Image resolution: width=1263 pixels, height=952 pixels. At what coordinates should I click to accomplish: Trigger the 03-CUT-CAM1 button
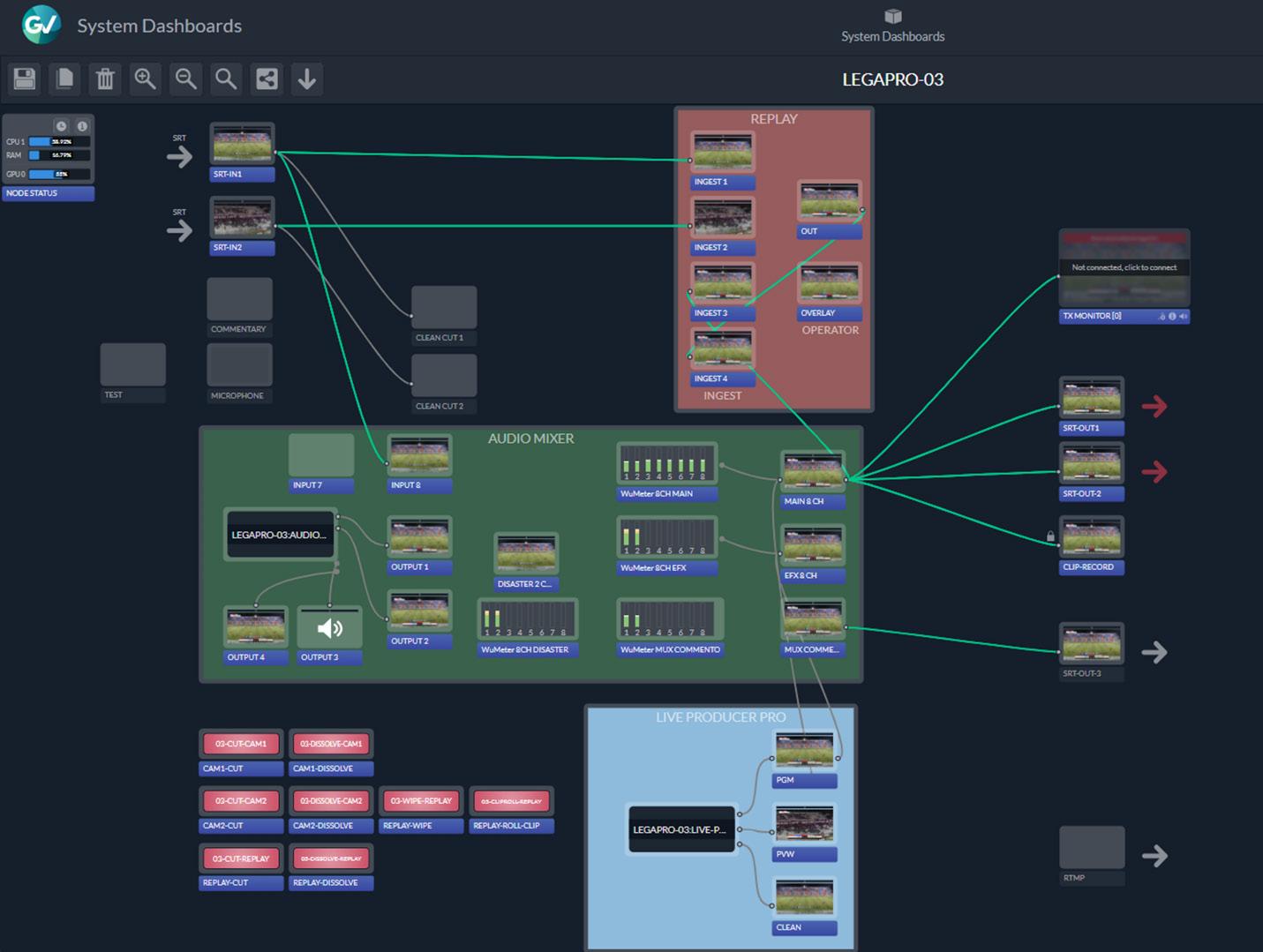coord(241,744)
